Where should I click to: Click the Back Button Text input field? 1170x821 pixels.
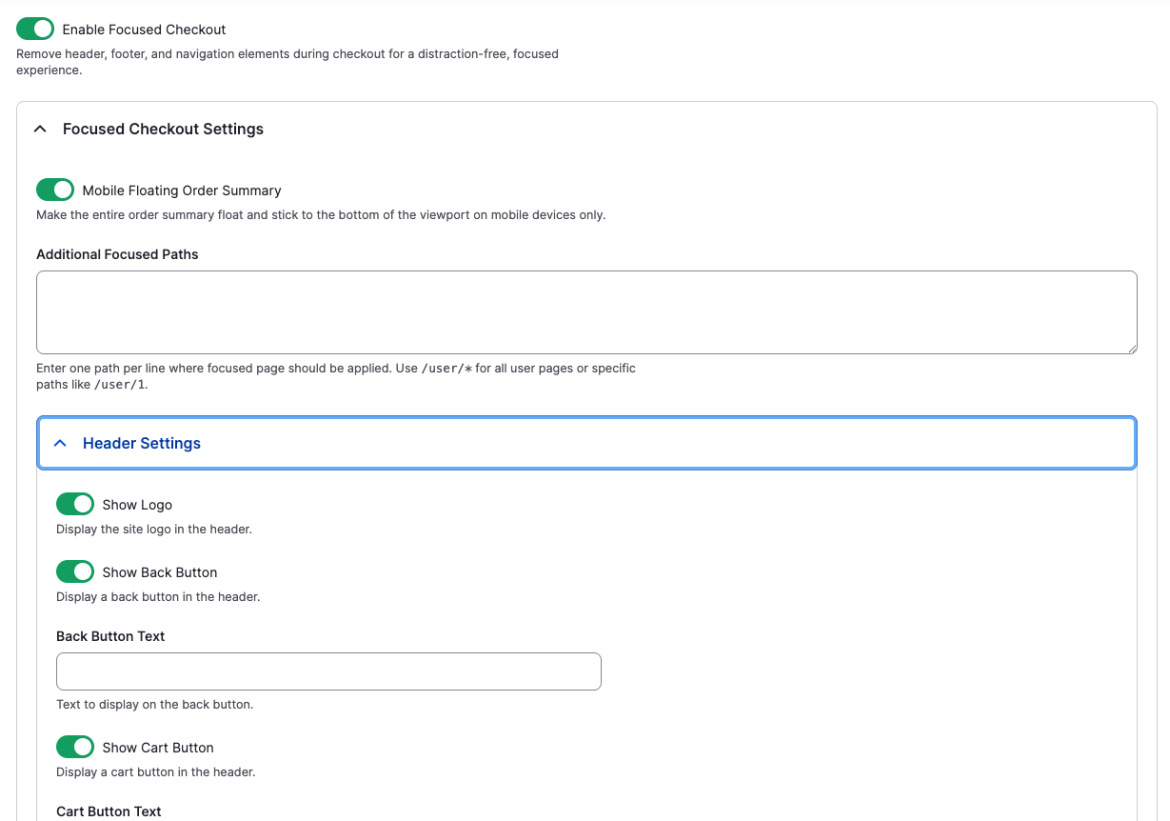click(328, 671)
